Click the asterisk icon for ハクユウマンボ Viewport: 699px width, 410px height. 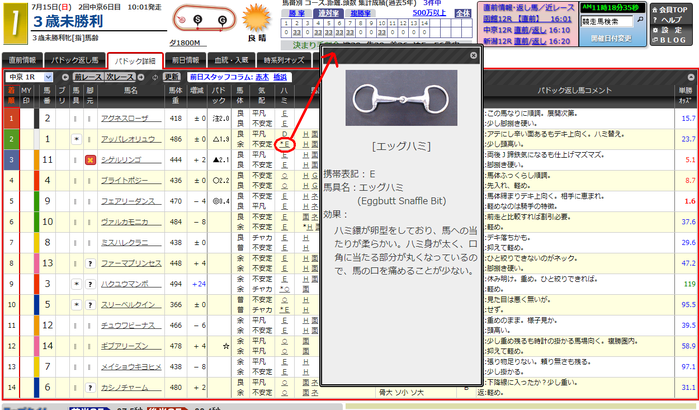[x=76, y=284]
